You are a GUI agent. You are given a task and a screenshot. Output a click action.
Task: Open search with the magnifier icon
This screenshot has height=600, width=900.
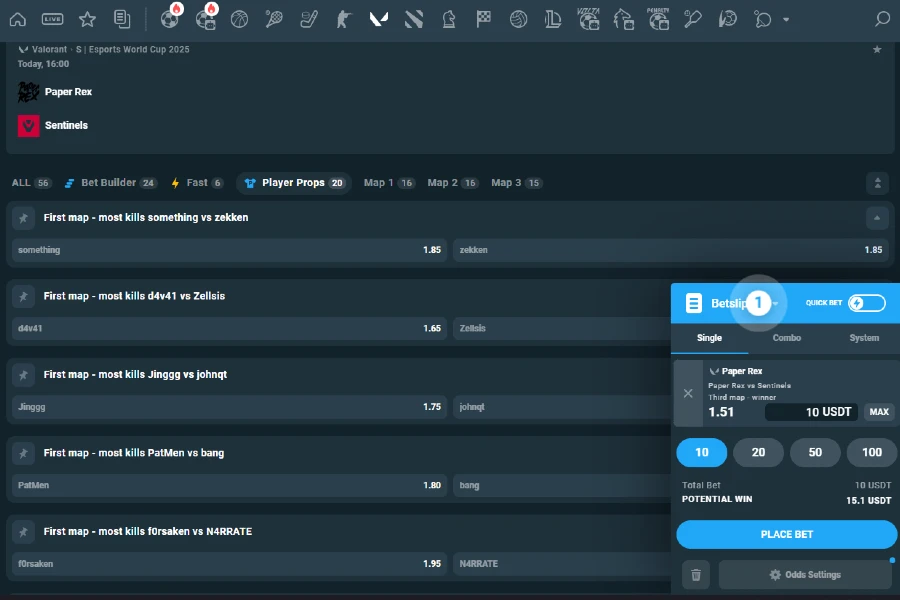(880, 19)
